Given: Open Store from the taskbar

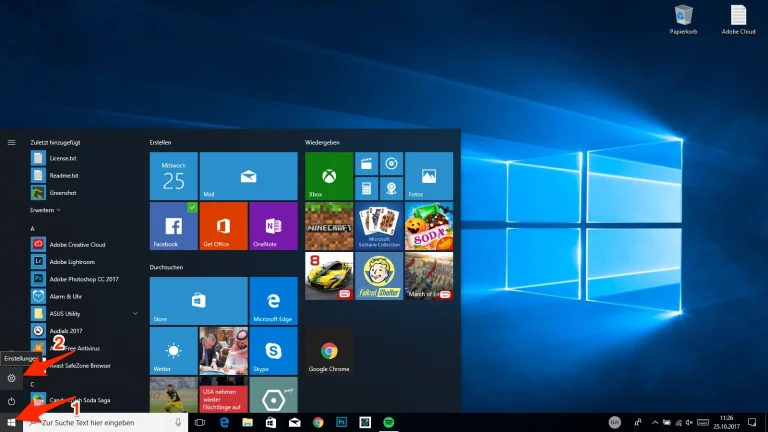Looking at the screenshot, I should tap(271, 422).
